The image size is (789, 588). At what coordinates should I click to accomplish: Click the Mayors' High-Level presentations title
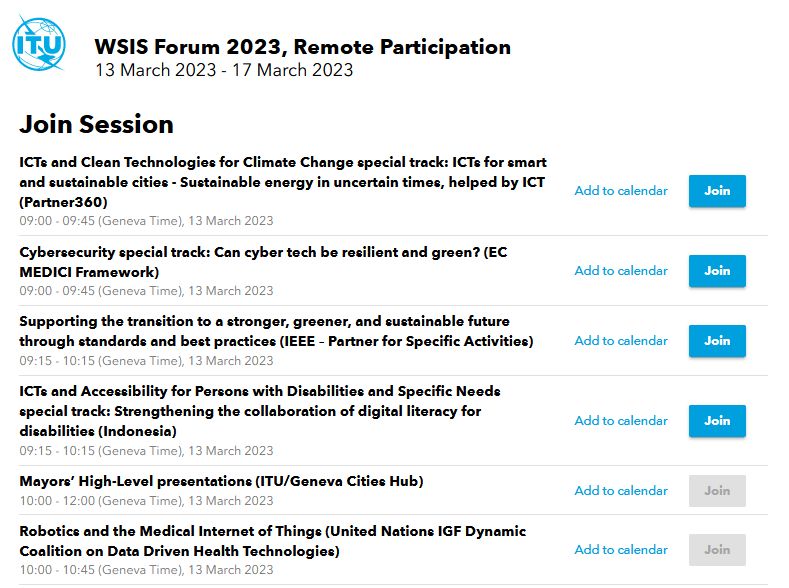(221, 481)
